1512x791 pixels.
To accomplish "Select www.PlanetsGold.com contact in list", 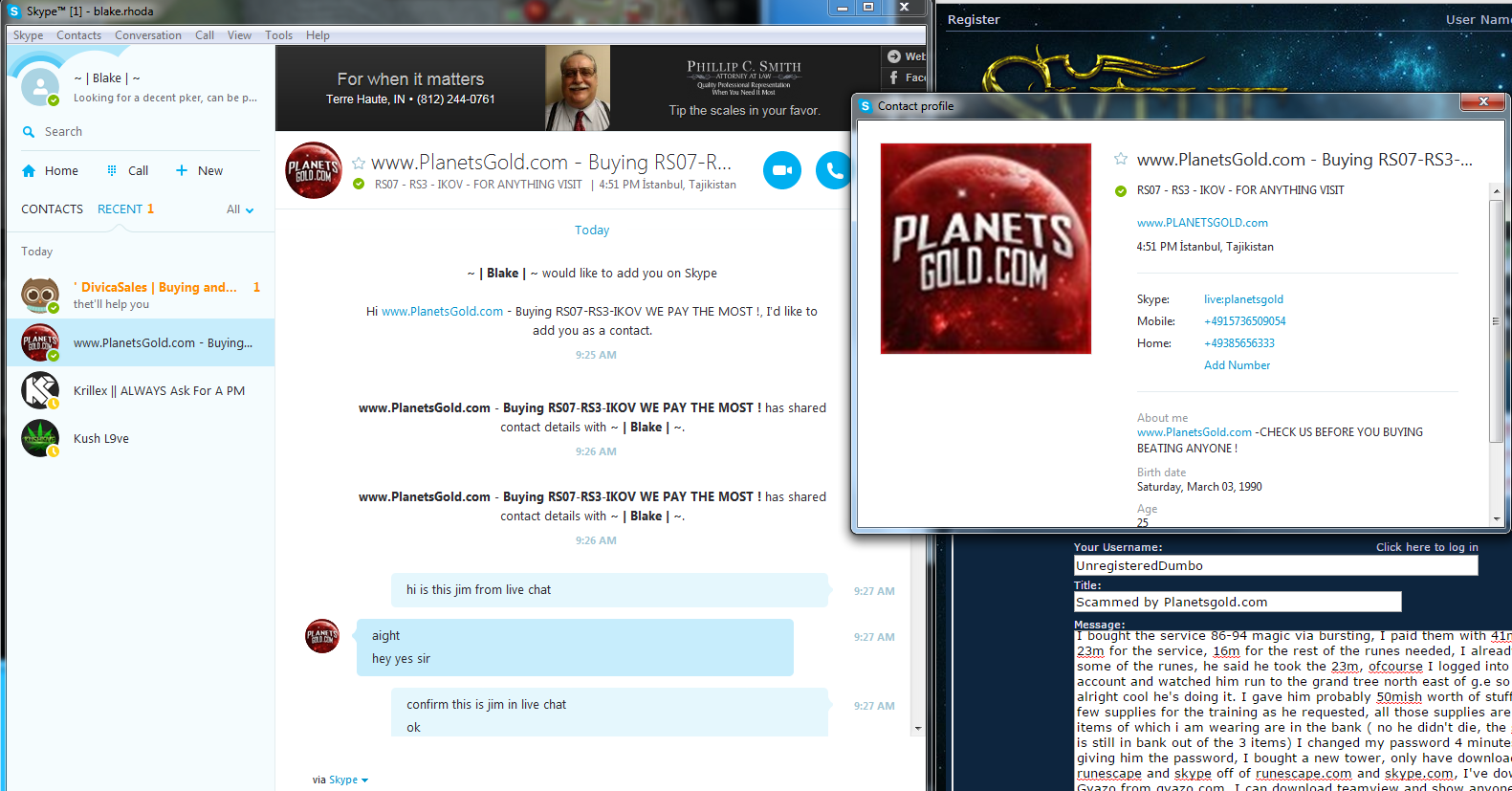I will 141,342.
